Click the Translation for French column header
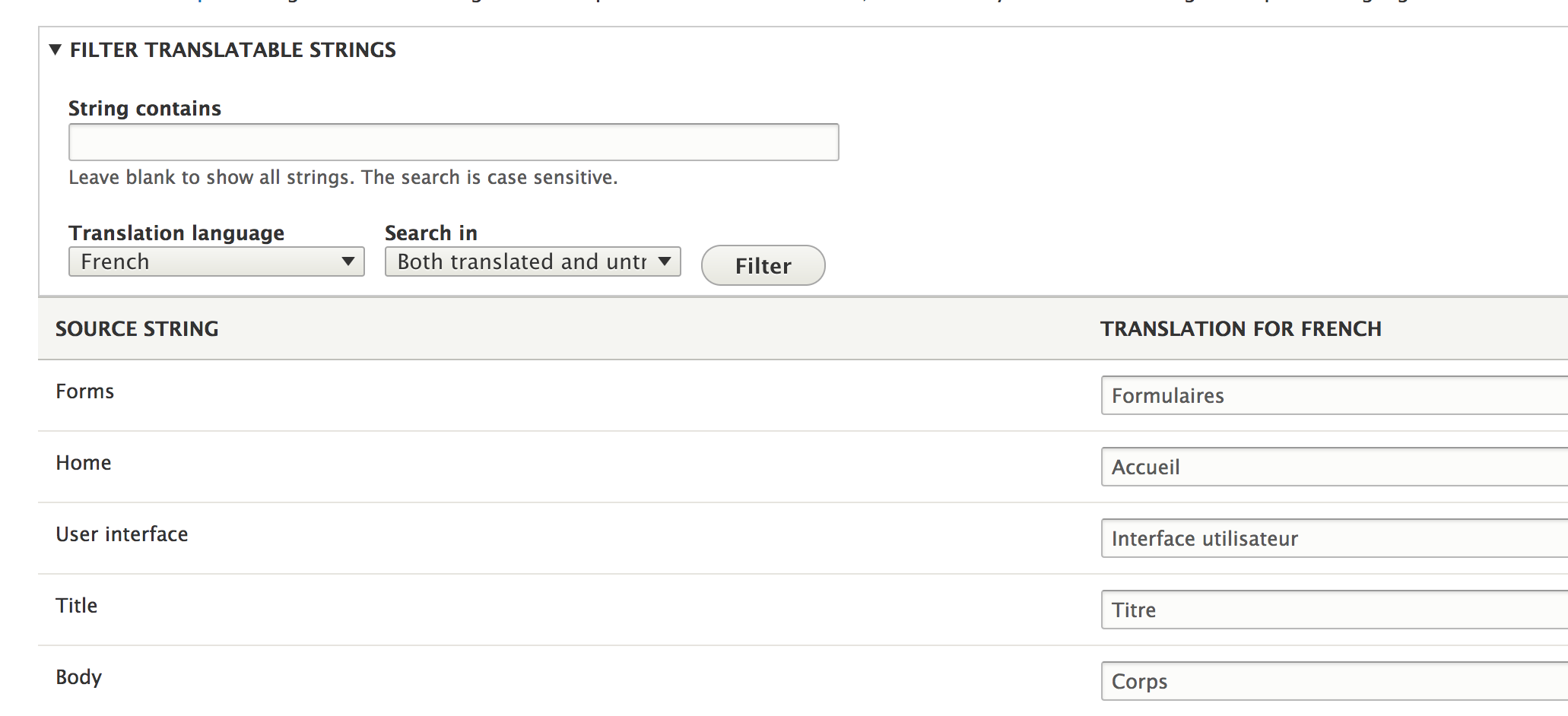 [x=1240, y=328]
